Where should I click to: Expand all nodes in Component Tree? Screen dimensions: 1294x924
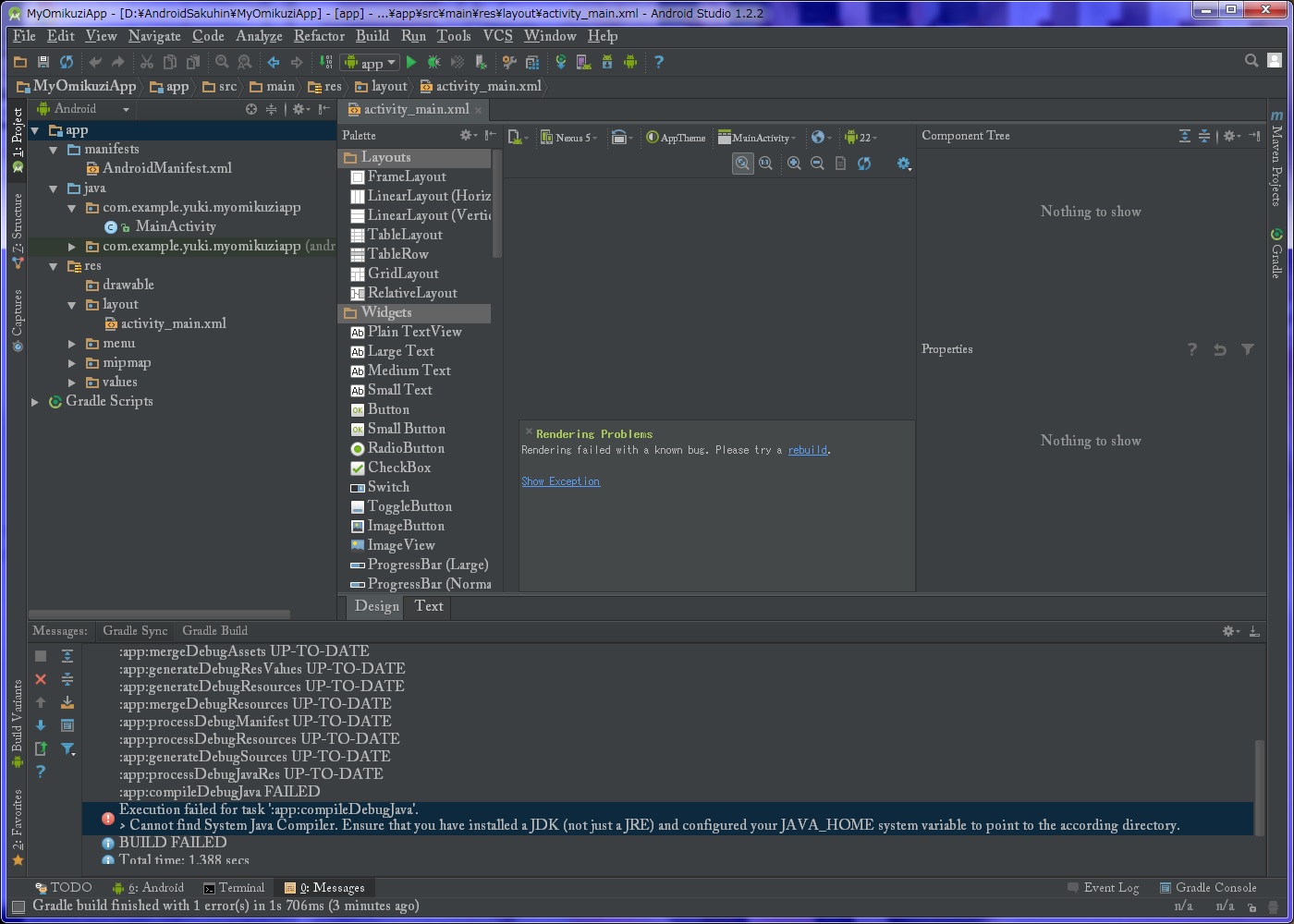pos(1185,136)
